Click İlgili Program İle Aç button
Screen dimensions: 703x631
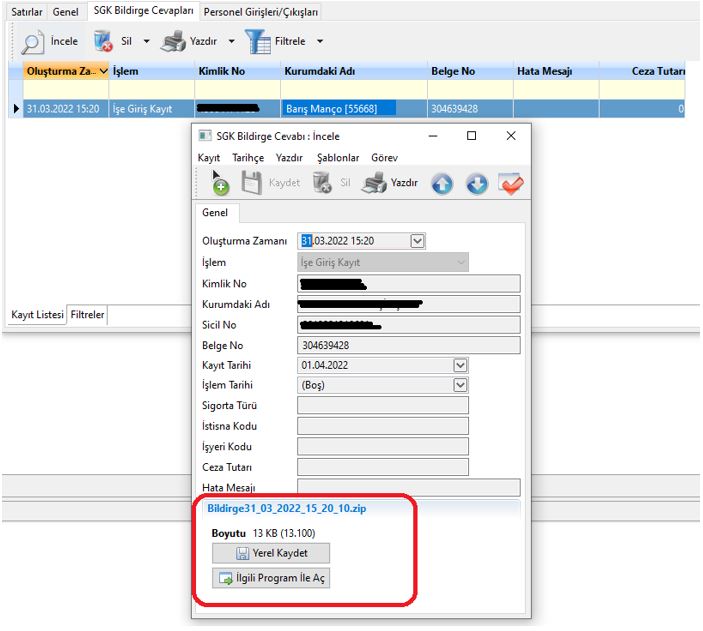click(x=271, y=578)
